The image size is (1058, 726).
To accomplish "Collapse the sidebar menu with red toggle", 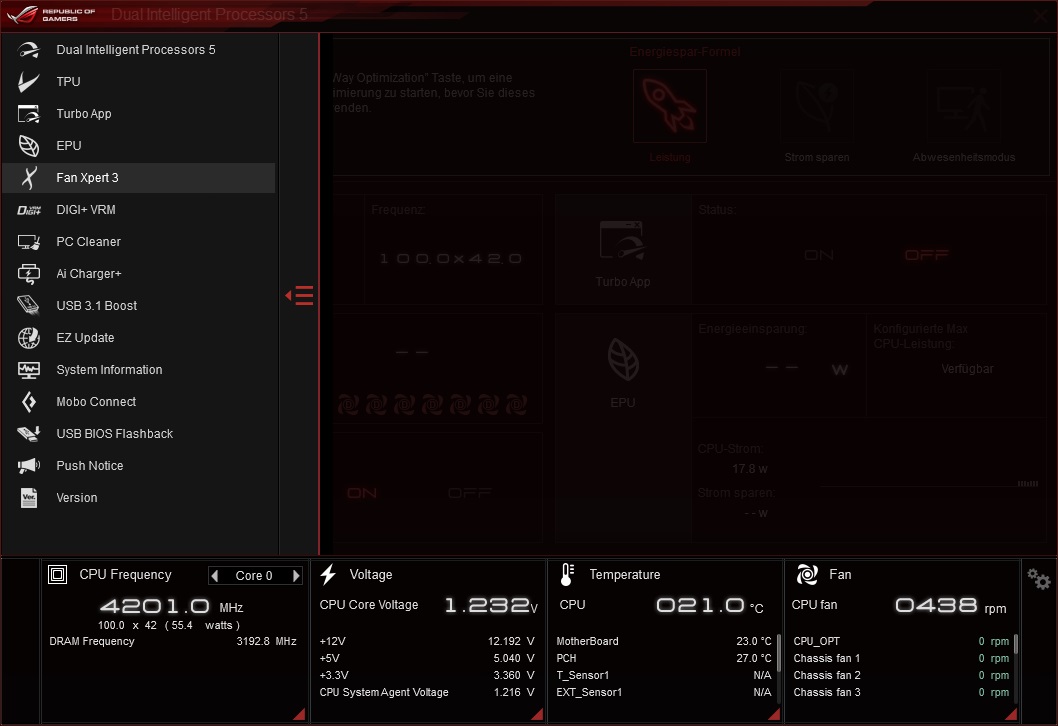I will pos(299,296).
